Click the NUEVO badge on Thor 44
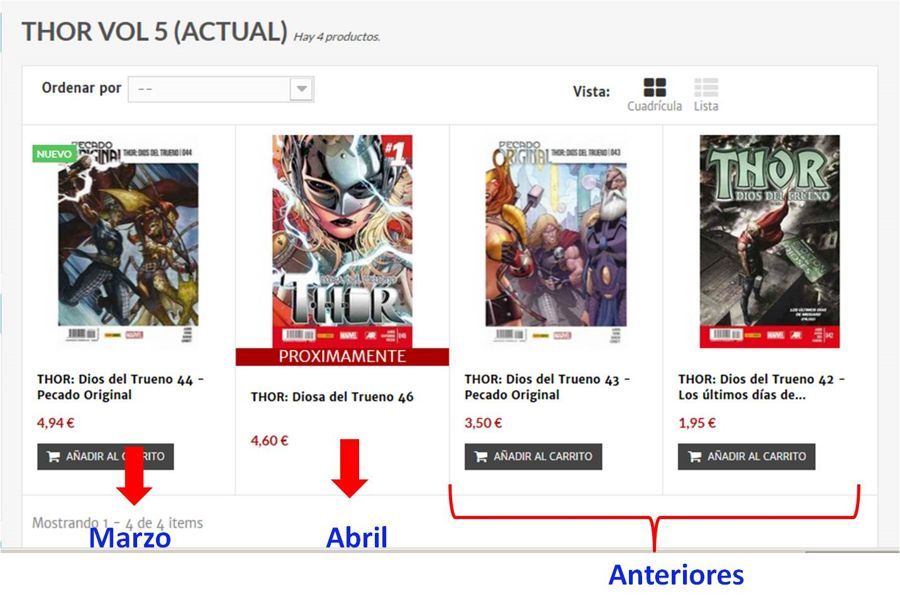This screenshot has height=599, width=900. click(x=54, y=154)
